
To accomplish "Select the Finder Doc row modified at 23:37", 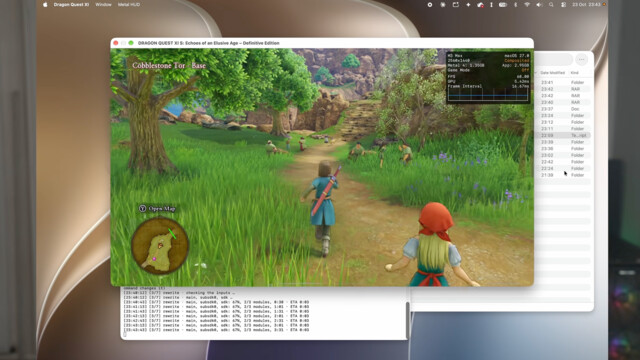I will 563,109.
